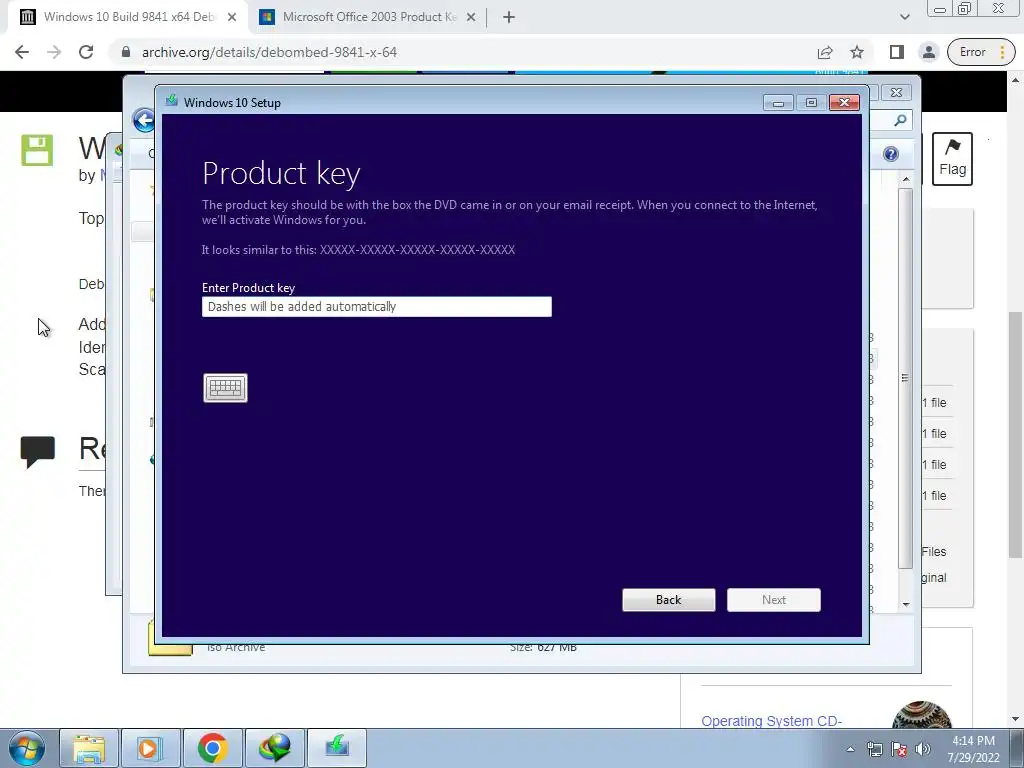
Task: Click the Windows 10 Setup title icon
Action: [x=172, y=101]
